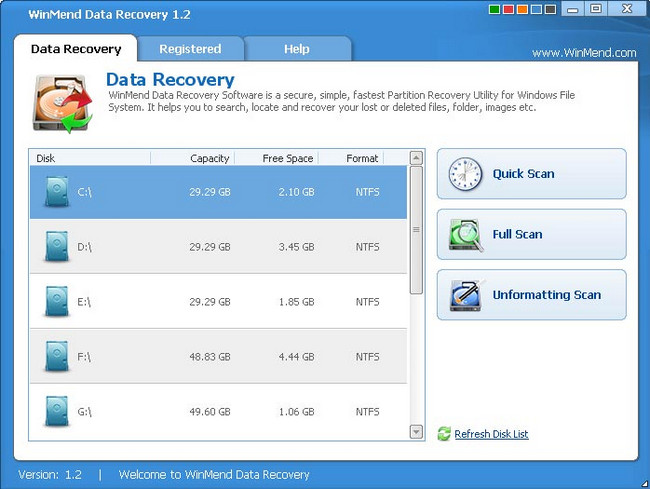This screenshot has height=489, width=650.
Task: Click the D:\ drive label
Action: pos(84,247)
